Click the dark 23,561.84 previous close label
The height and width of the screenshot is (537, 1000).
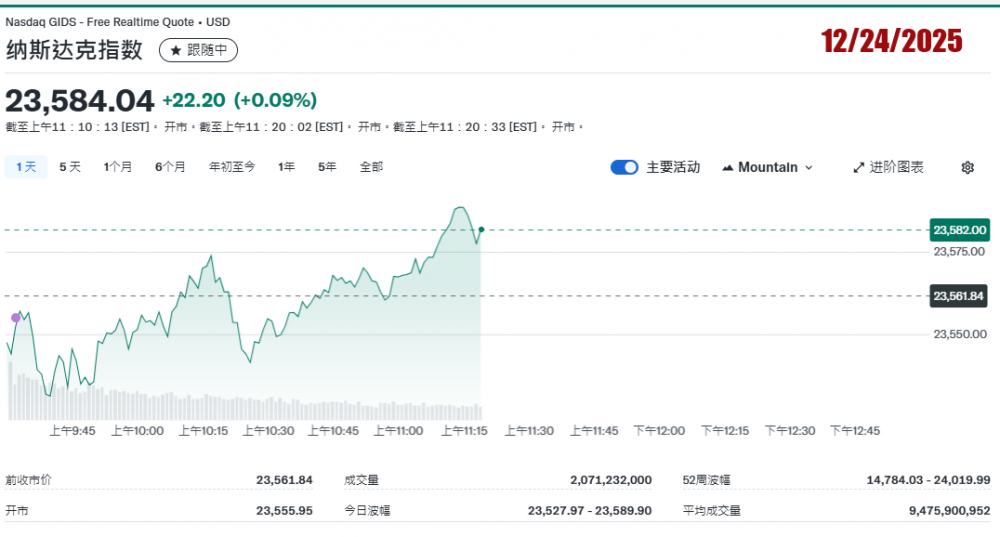point(960,296)
